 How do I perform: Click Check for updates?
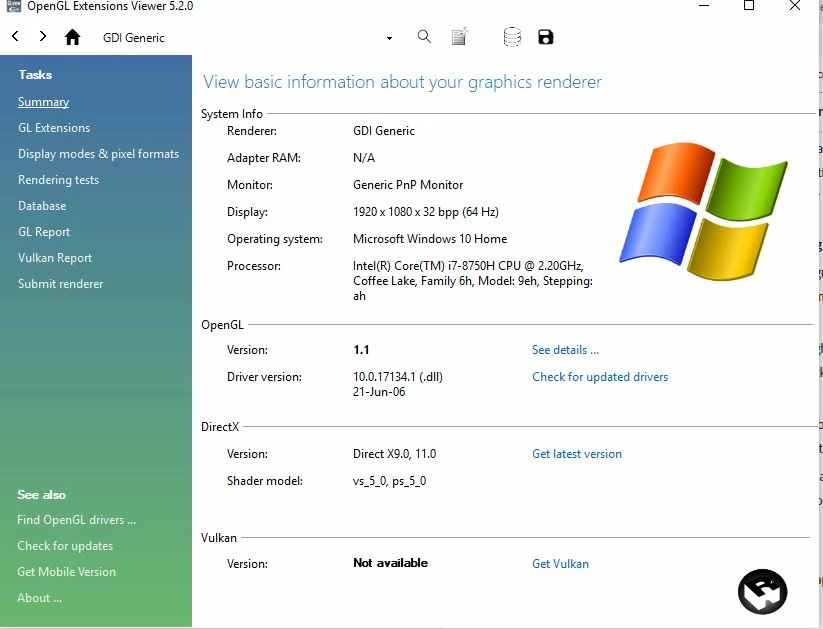[x=65, y=546]
